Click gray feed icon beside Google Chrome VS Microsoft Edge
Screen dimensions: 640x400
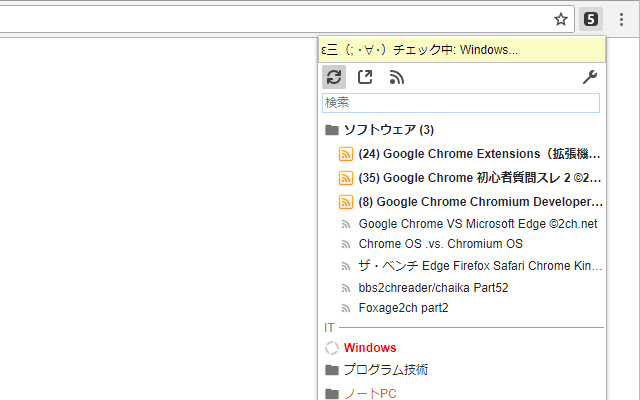coord(346,224)
